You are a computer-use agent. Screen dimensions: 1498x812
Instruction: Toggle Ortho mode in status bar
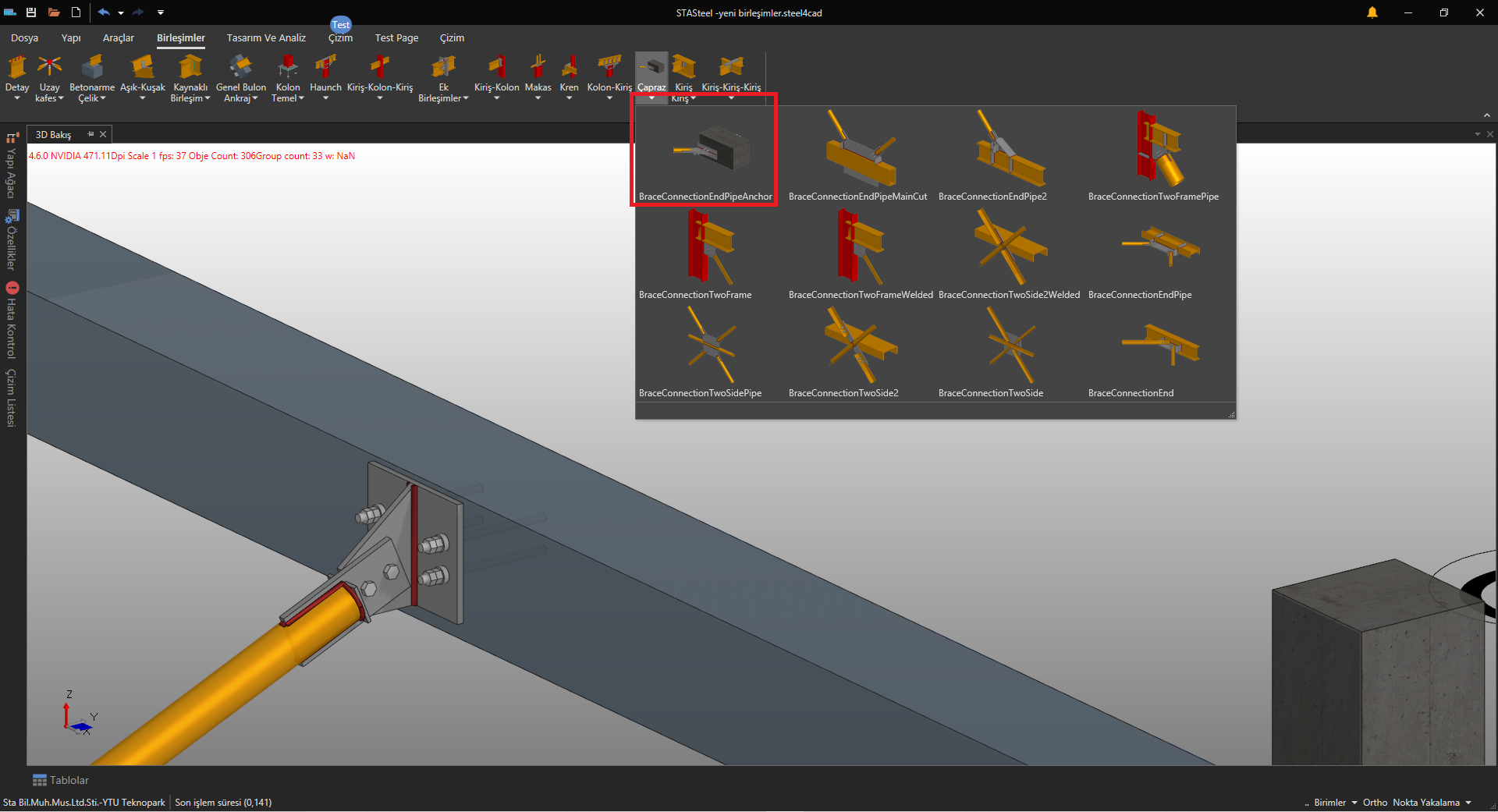[1375, 803]
